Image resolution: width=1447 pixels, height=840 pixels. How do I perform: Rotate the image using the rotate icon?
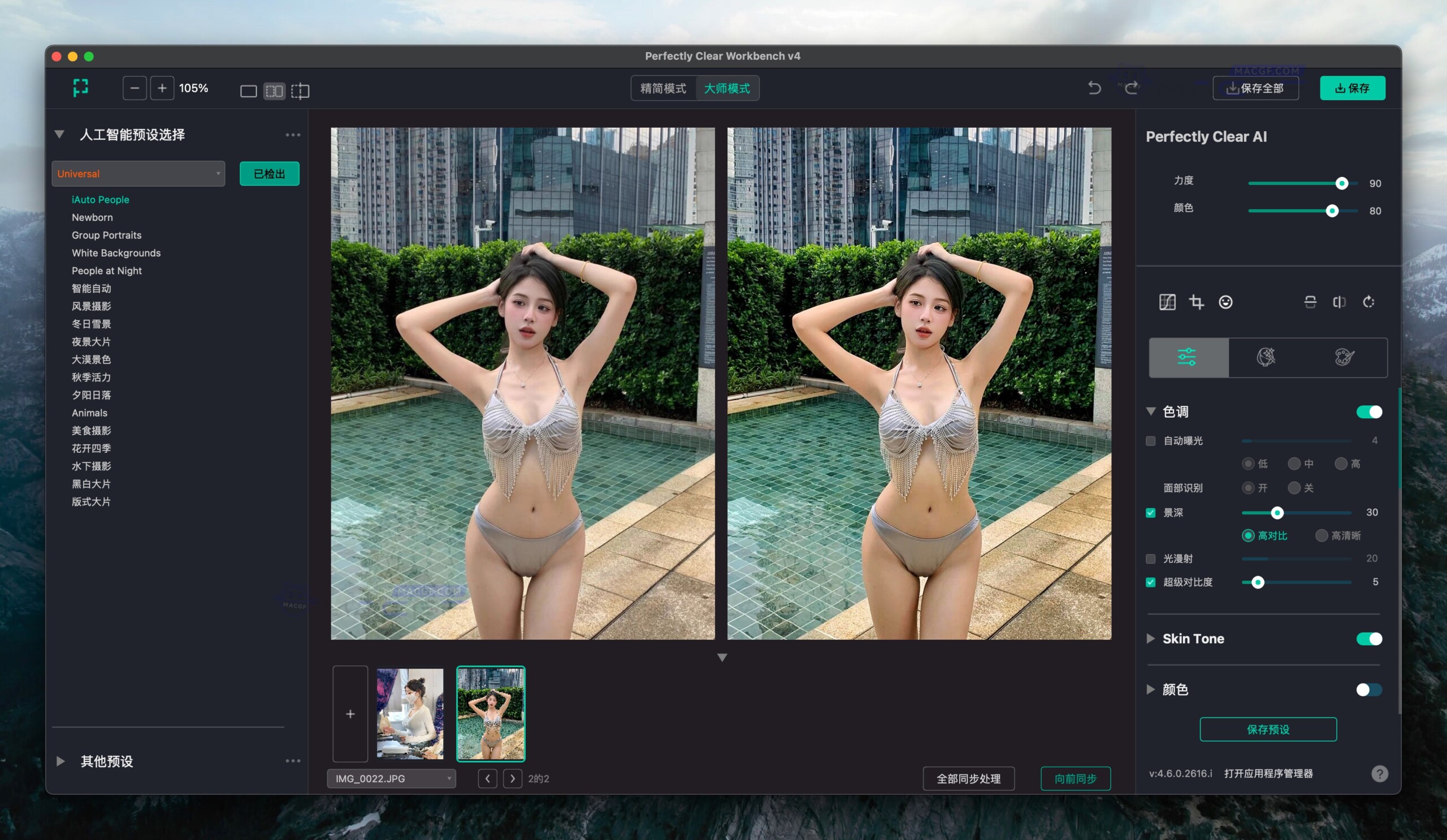[1369, 302]
